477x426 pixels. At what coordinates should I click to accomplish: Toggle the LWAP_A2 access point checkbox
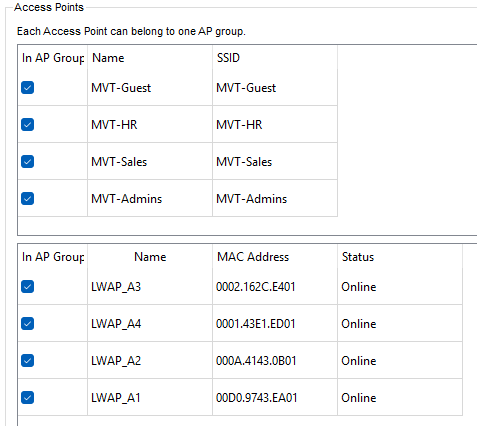coord(27,361)
